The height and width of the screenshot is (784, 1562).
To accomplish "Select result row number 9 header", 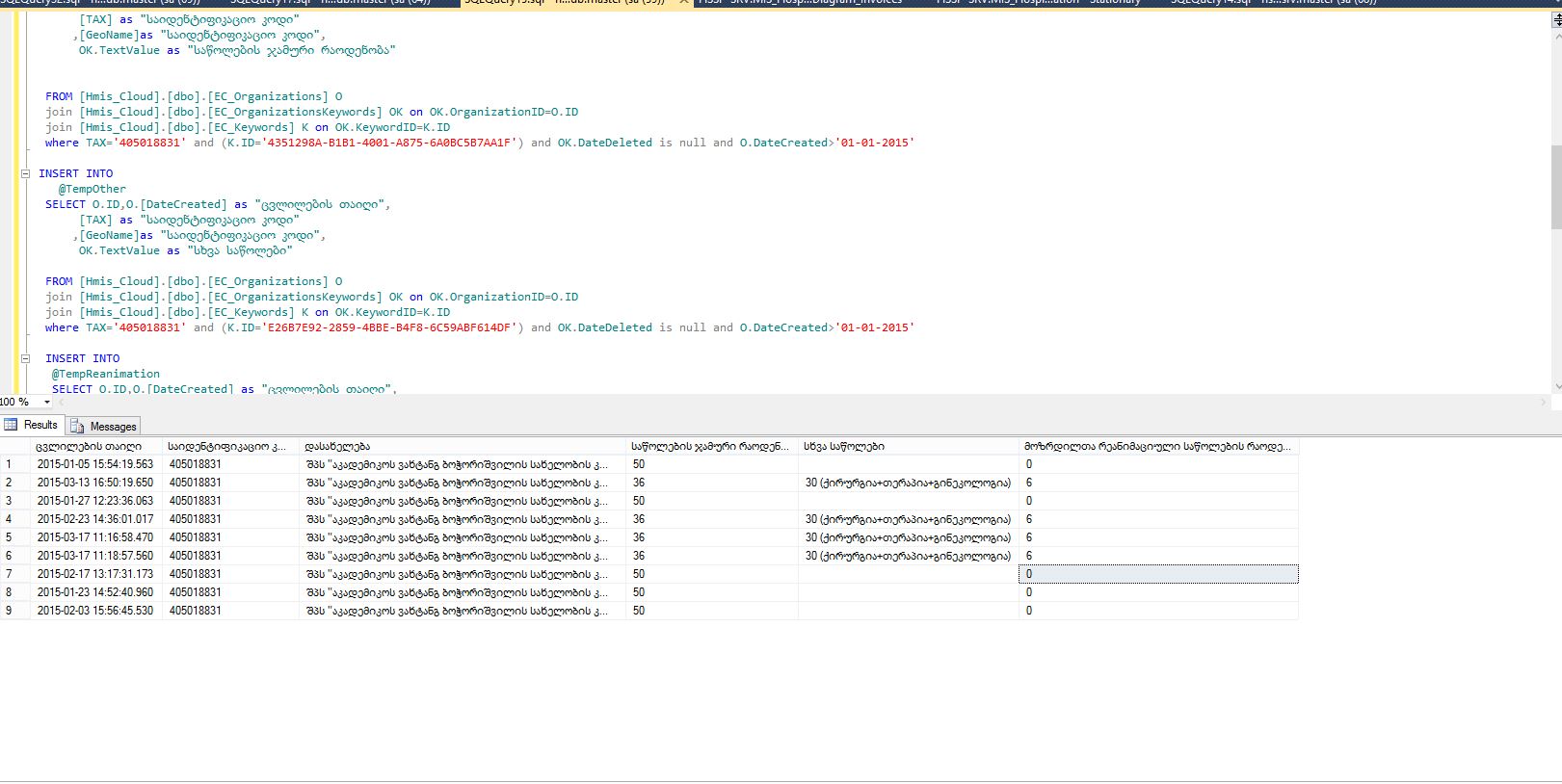I will 14,611.
